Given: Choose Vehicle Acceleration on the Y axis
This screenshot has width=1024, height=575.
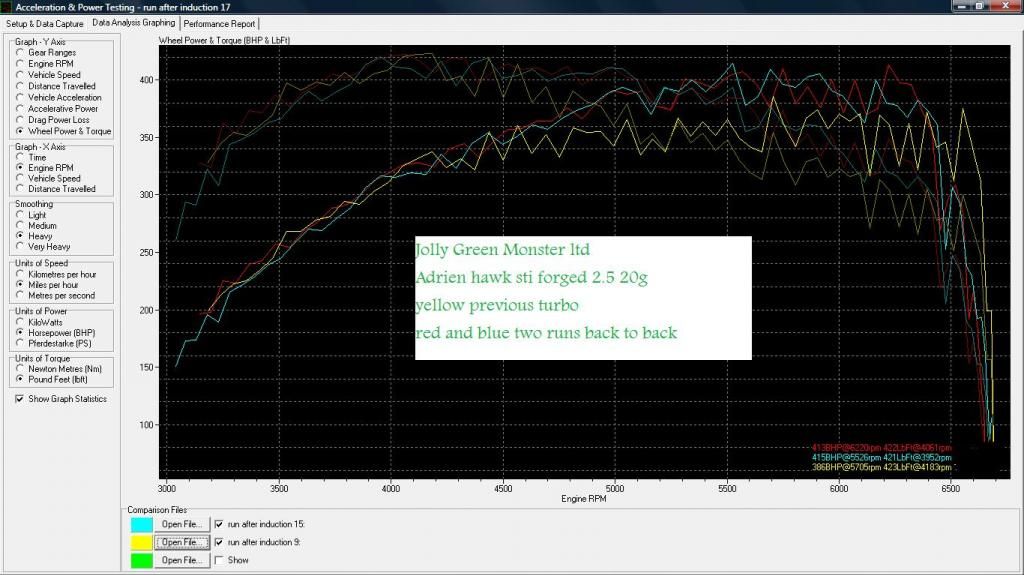Looking at the screenshot, I should [x=19, y=98].
